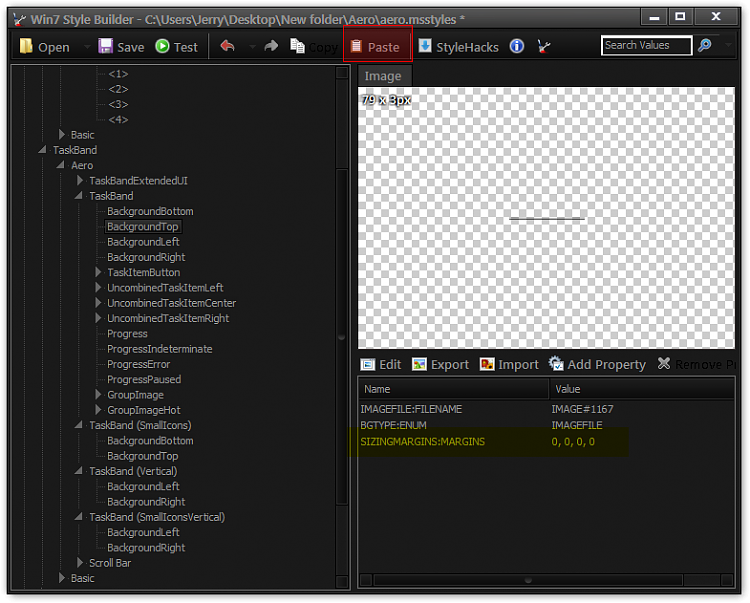Open the dropdown arrow beside search icon
This screenshot has height=603, width=750.
[x=728, y=45]
